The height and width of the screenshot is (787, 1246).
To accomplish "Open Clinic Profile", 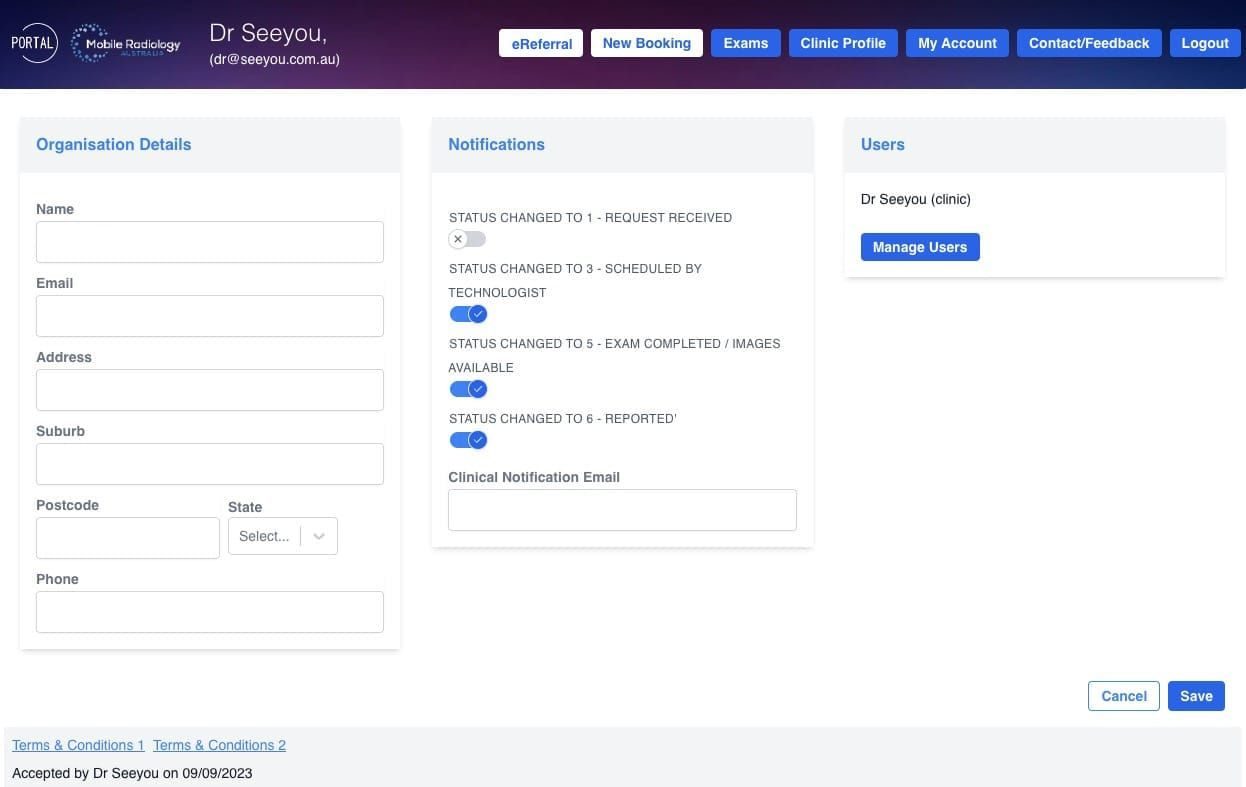I will [x=843, y=43].
